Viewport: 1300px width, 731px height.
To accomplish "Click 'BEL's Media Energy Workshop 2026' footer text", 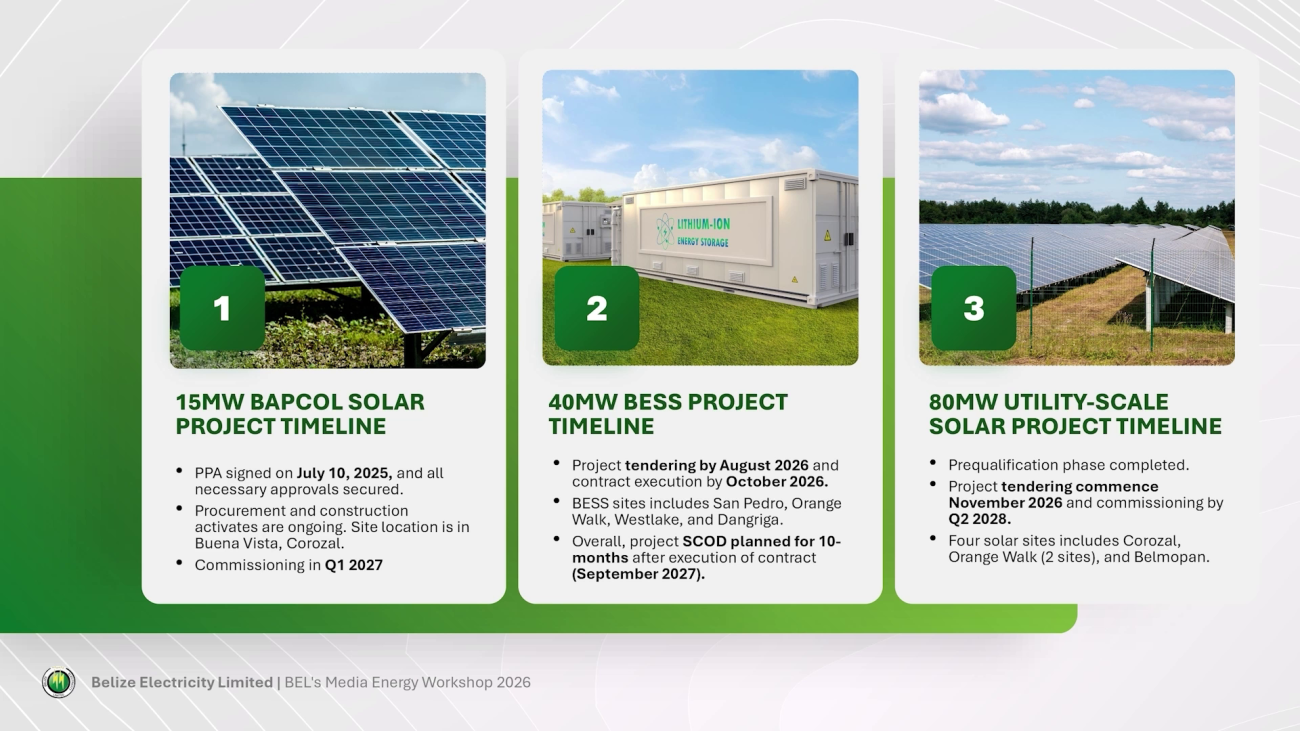I will [x=408, y=682].
